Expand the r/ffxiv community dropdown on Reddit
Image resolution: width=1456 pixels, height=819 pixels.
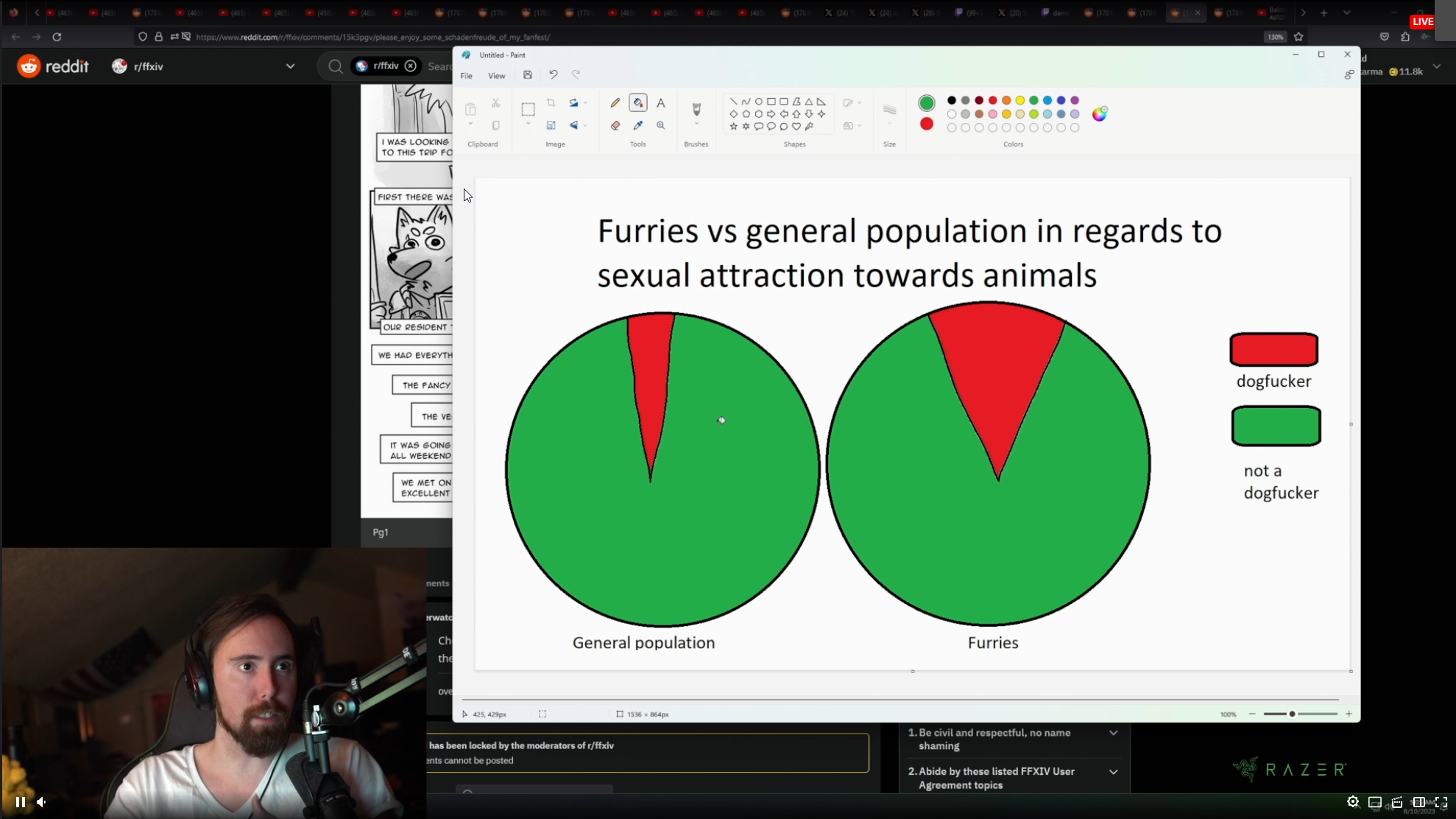(x=290, y=66)
